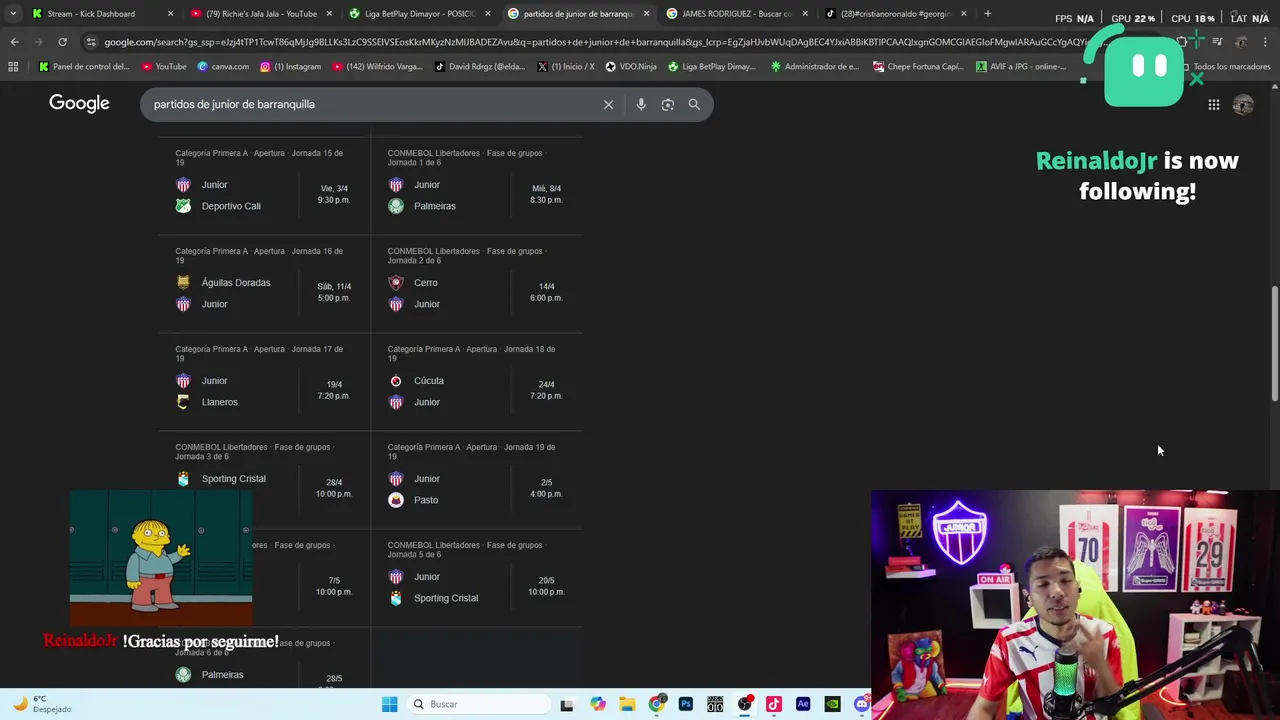Click the page vertical scrollbar thumb

click(x=1274, y=343)
